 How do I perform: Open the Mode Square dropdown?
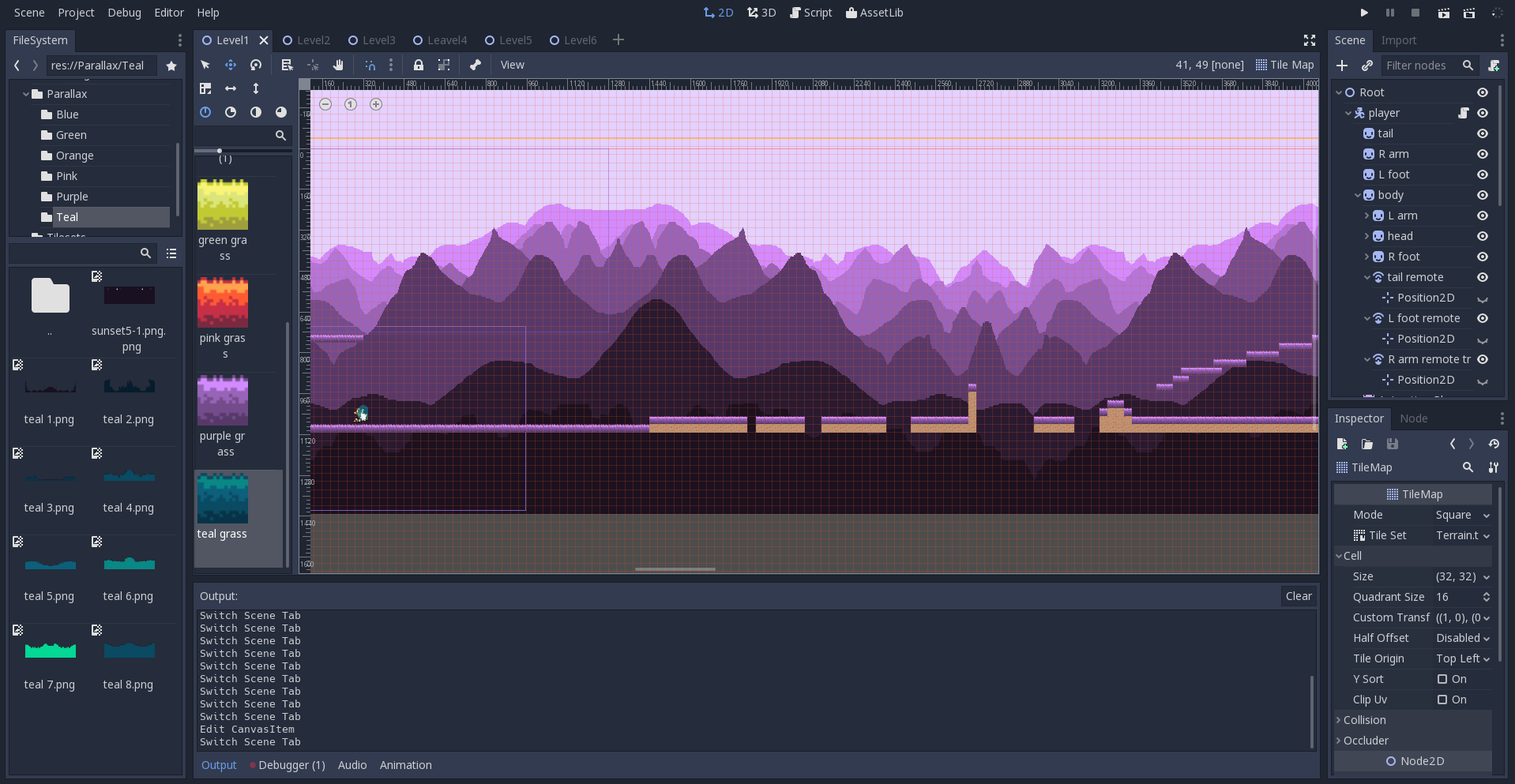[x=1462, y=515]
